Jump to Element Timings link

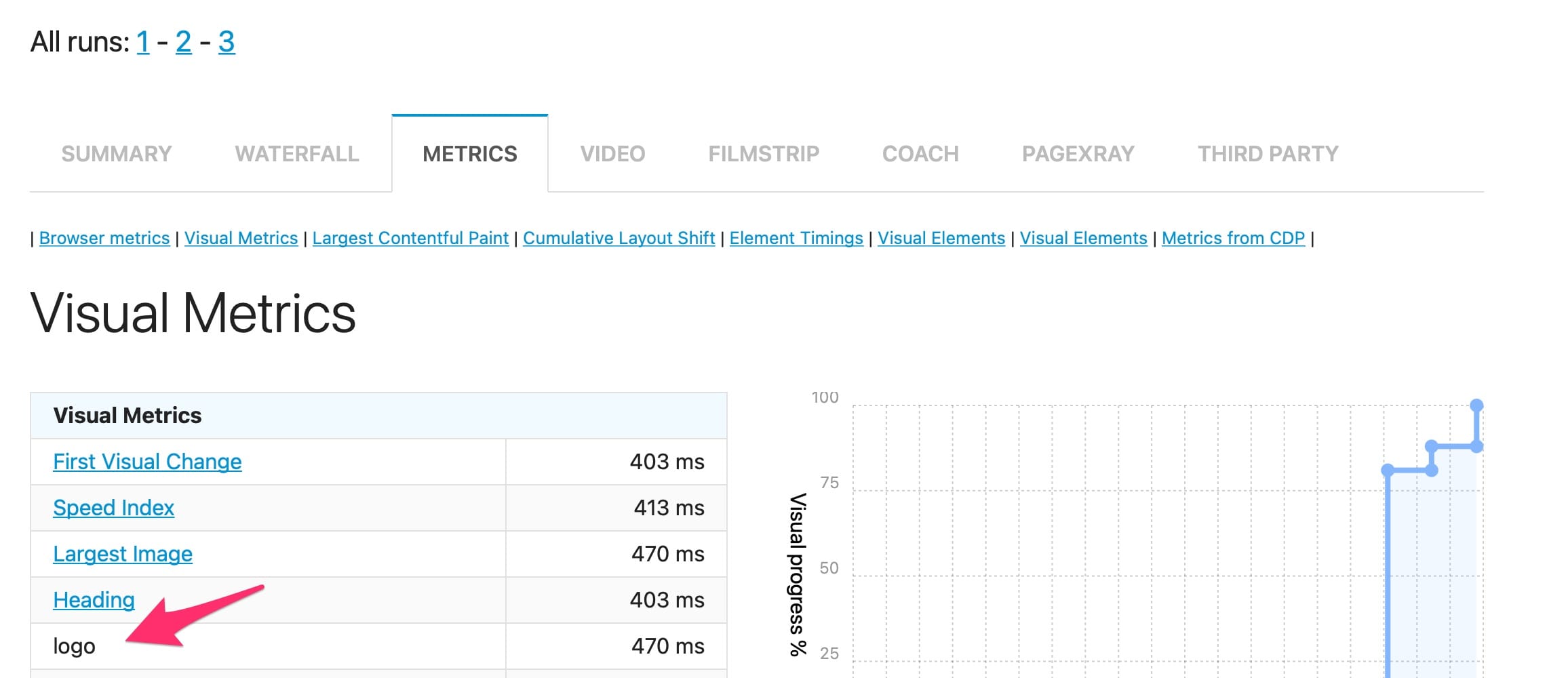coord(796,238)
